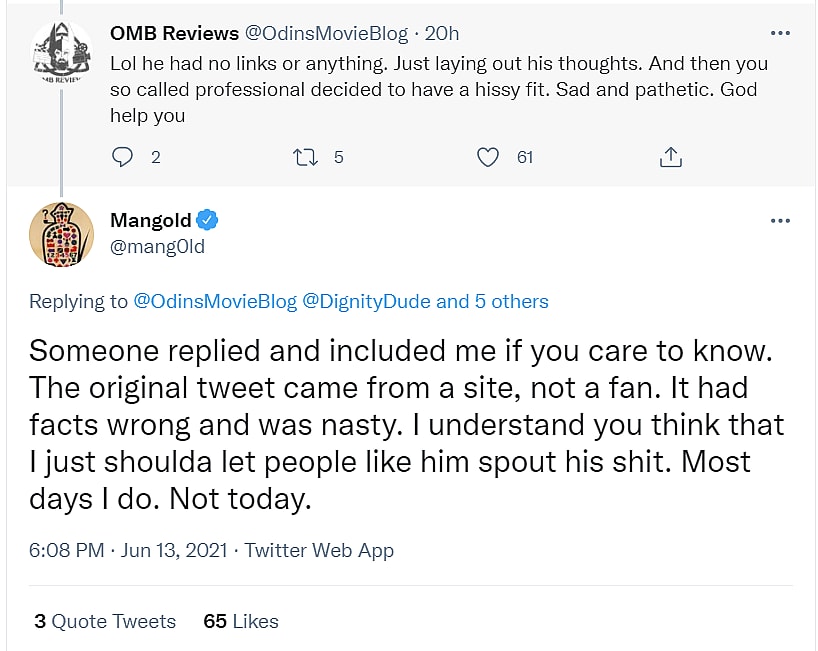Open more options on OMB Reviews tweet
The image size is (818, 651).
click(x=781, y=34)
